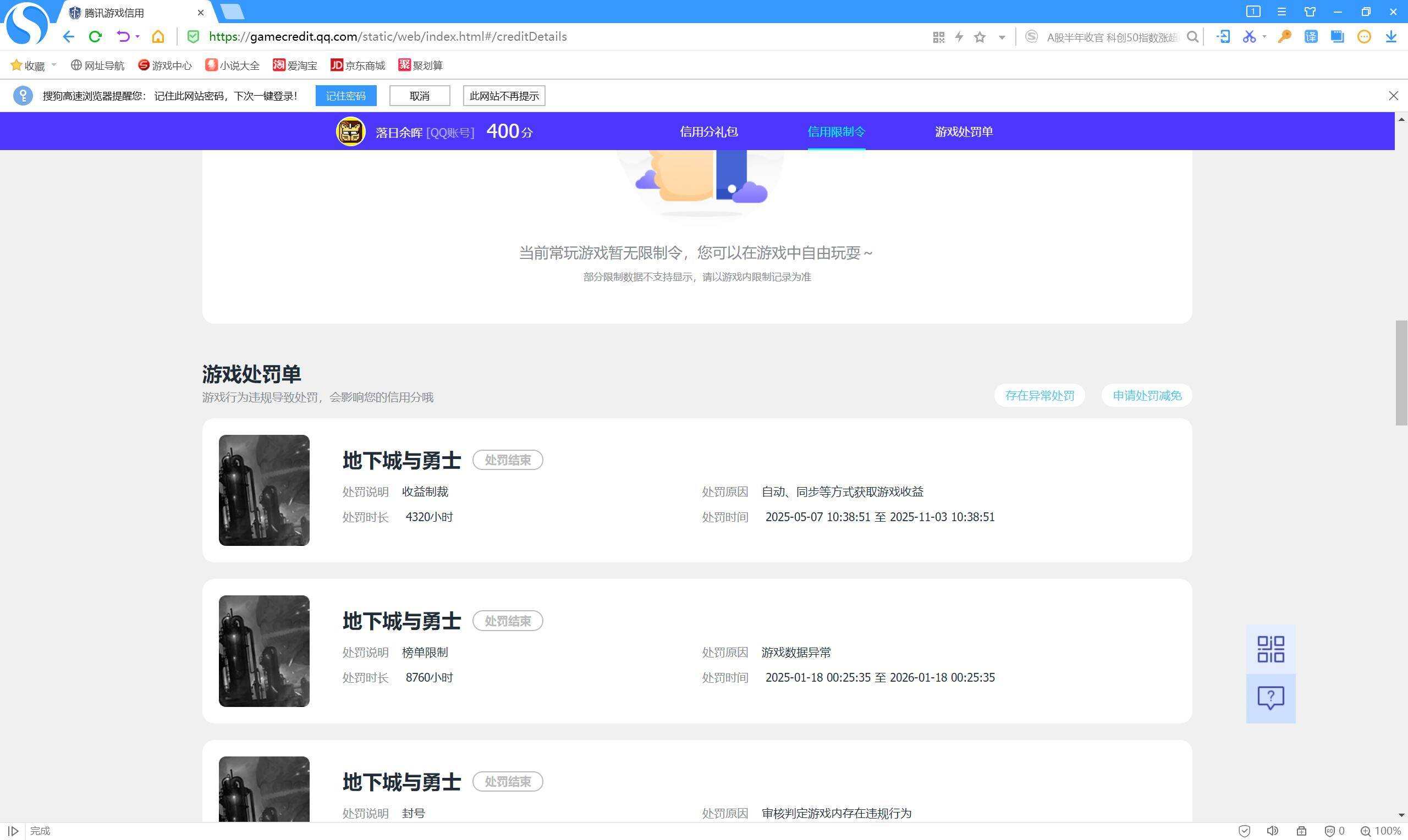Bookmark this page with the star icon
Screen dimensions: 1408x840
coord(980,37)
